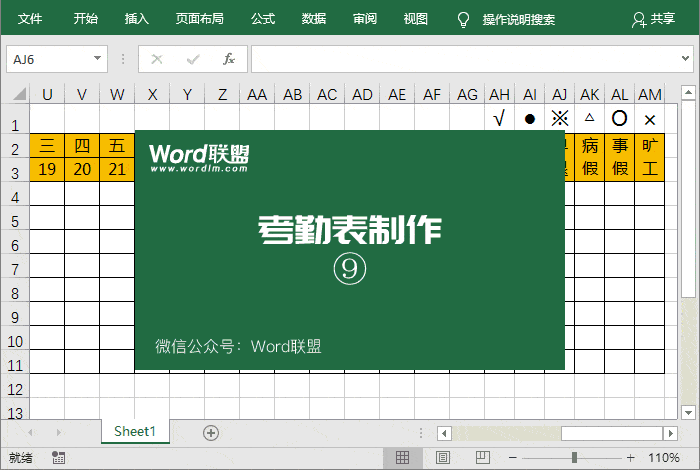Click the 共享 share button
Screen dimensions: 700x470
[654, 19]
